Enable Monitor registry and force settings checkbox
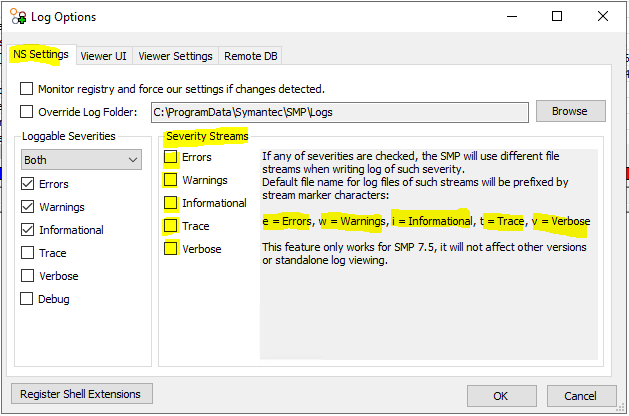 (26, 89)
